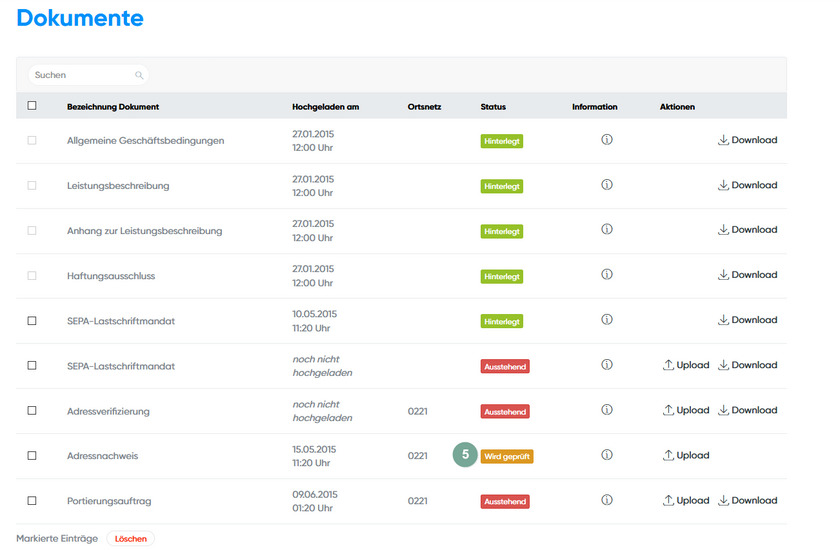Upload file for Portierungsauftrag
Viewport: 840px width, 550px height.
coord(686,500)
